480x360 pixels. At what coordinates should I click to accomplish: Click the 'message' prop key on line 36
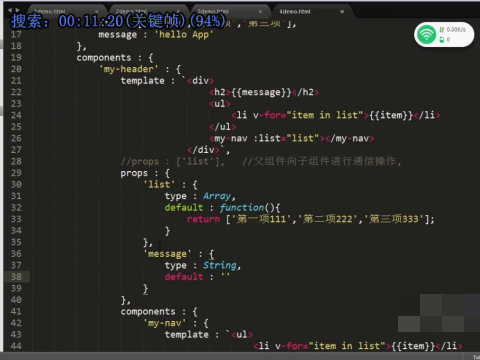(168, 254)
